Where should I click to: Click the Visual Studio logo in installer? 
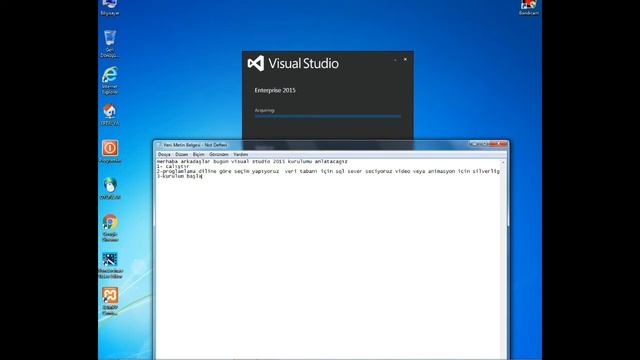click(256, 64)
